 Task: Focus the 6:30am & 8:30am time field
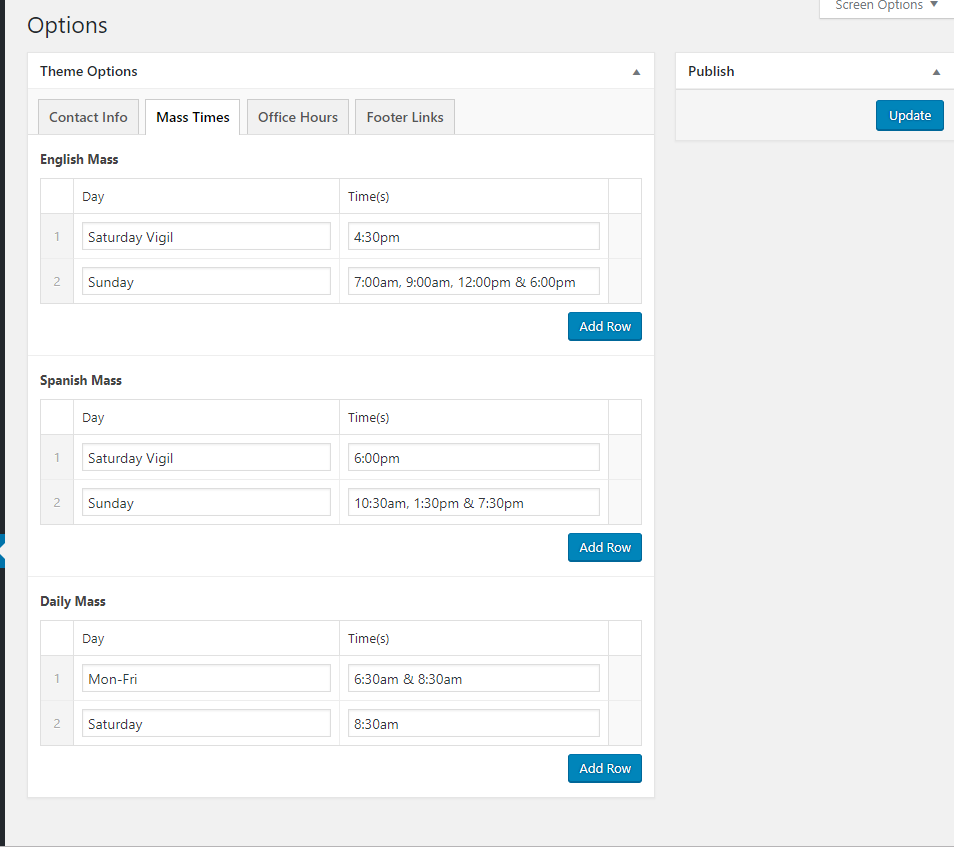click(x=473, y=679)
